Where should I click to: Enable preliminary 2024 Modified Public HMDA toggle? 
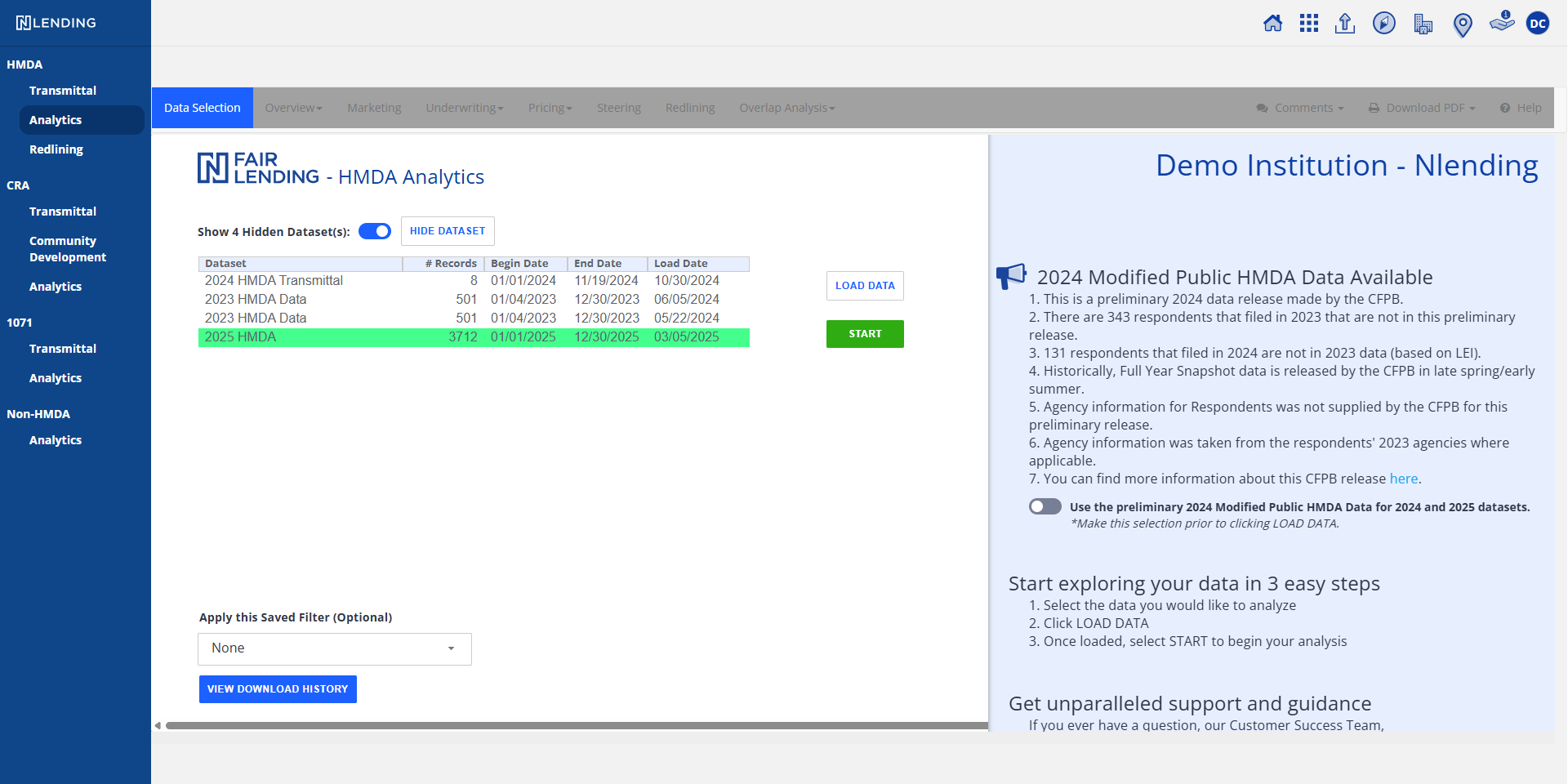(x=1045, y=506)
